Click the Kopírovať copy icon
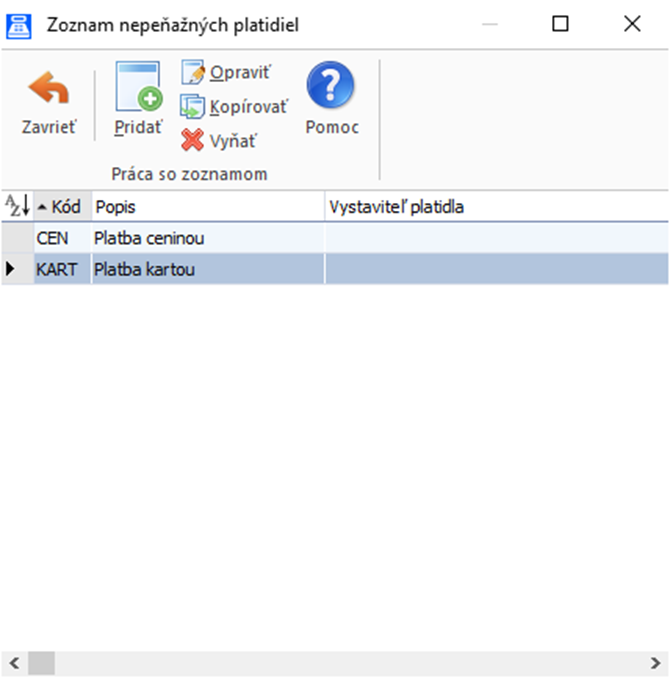This screenshot has width=670, height=678. tap(193, 106)
